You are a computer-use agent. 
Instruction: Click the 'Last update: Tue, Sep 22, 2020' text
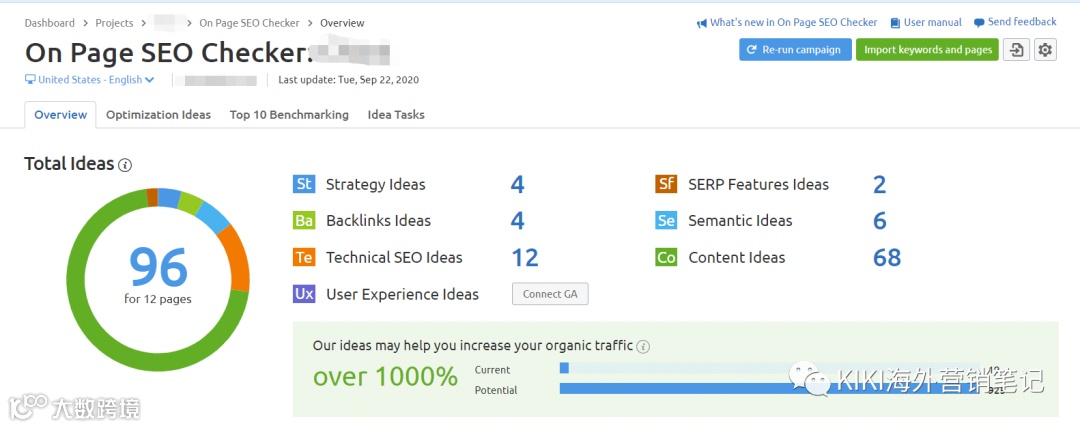point(349,79)
